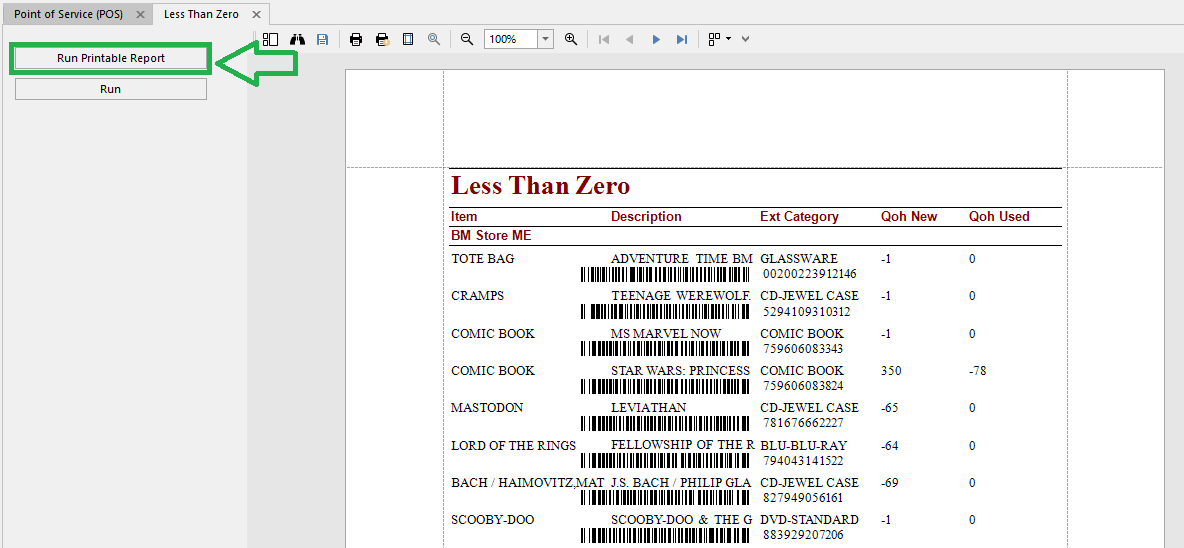Click the SCOOBY-DOO item name

tap(493, 519)
